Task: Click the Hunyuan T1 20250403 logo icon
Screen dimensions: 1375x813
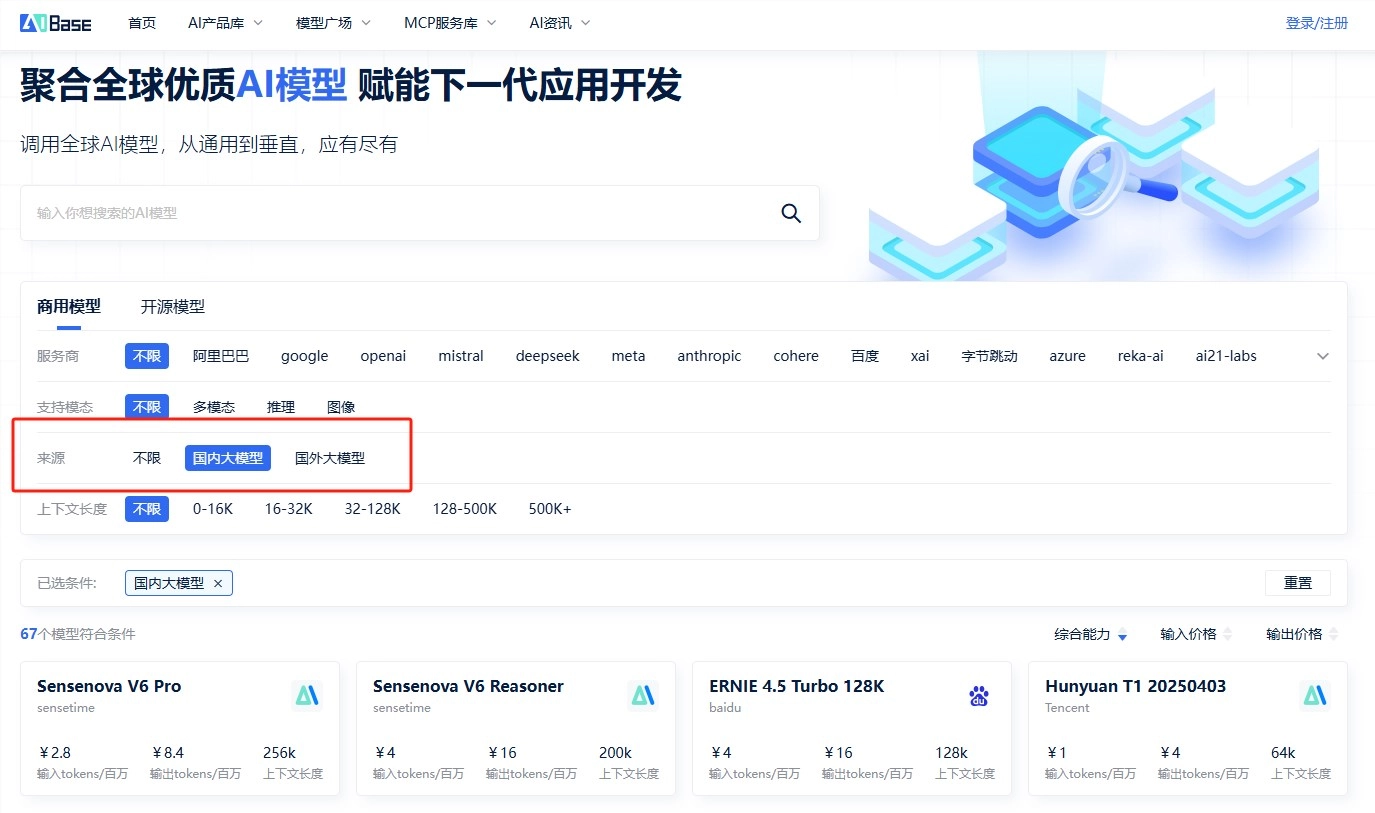Action: click(x=1315, y=696)
